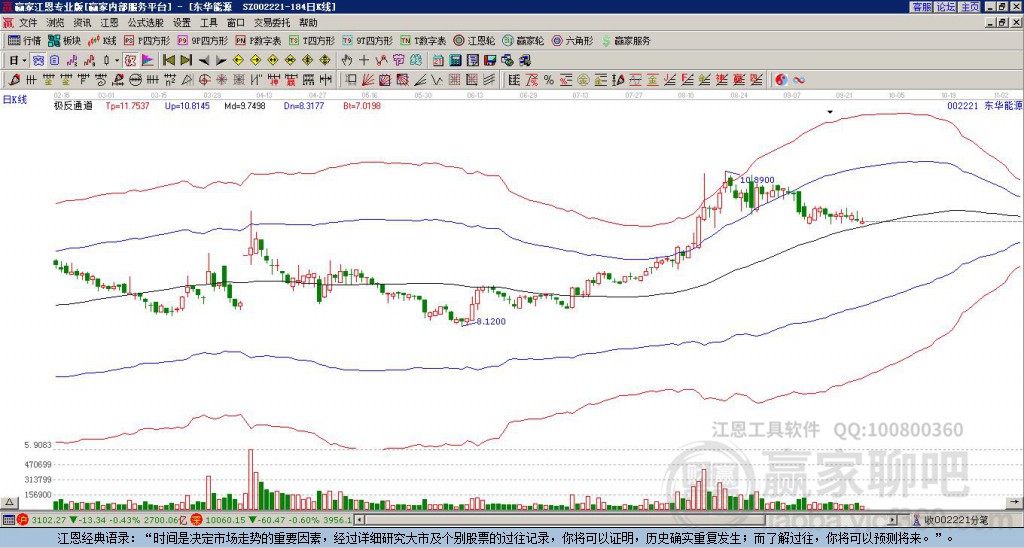
Task: Expand the candlestick style dropdown arrow
Action: tap(117, 60)
